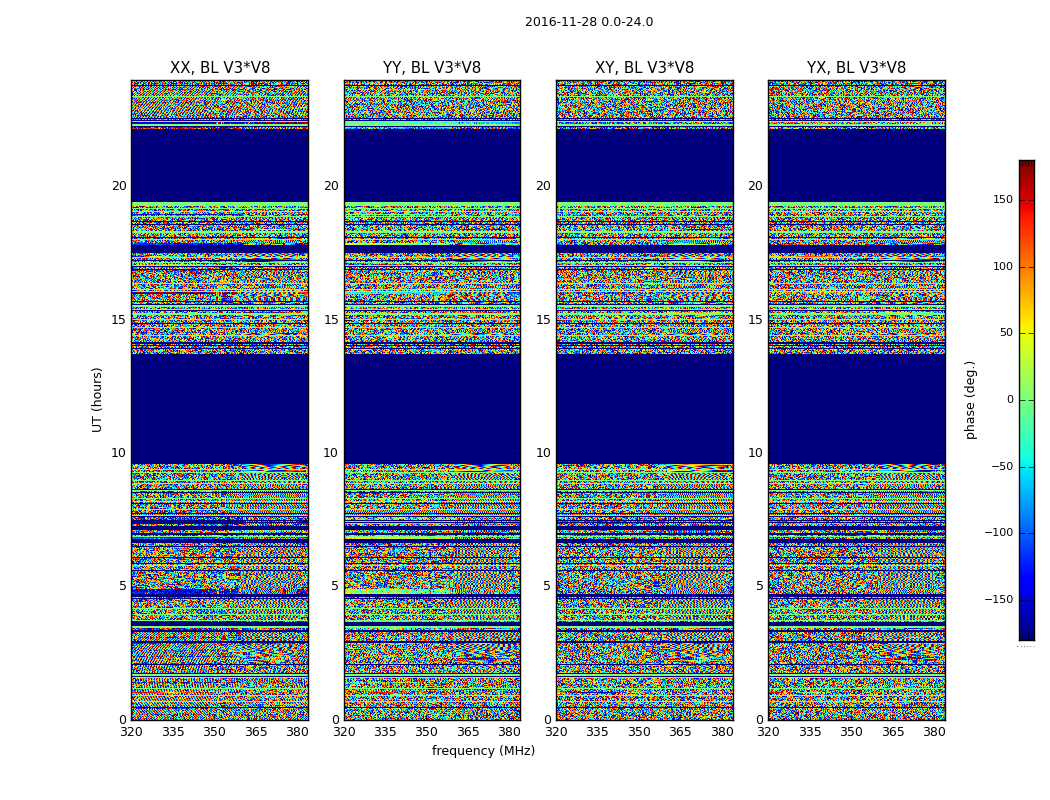Select the 'YY, BL V3*V8' panel title
The height and width of the screenshot is (800, 1050).
pos(432,68)
